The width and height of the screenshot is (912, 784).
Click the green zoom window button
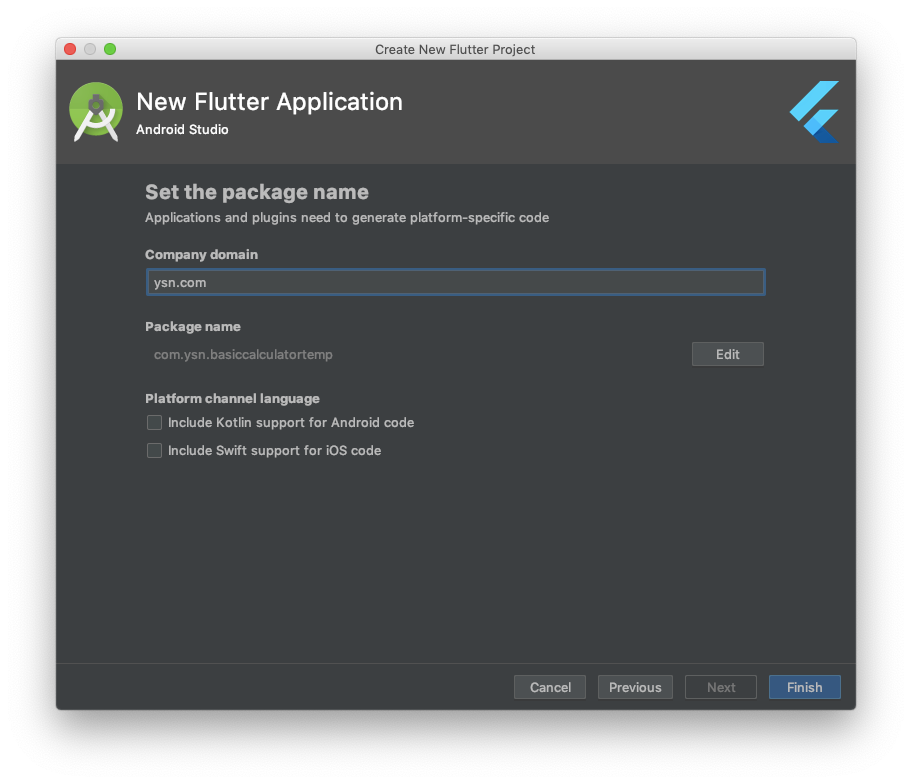coord(110,49)
